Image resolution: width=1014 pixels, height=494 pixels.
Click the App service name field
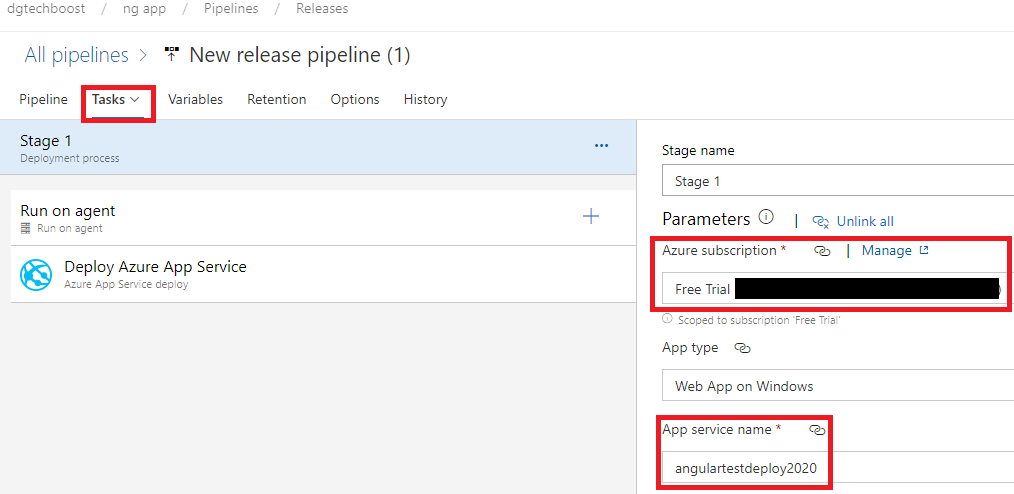point(744,468)
